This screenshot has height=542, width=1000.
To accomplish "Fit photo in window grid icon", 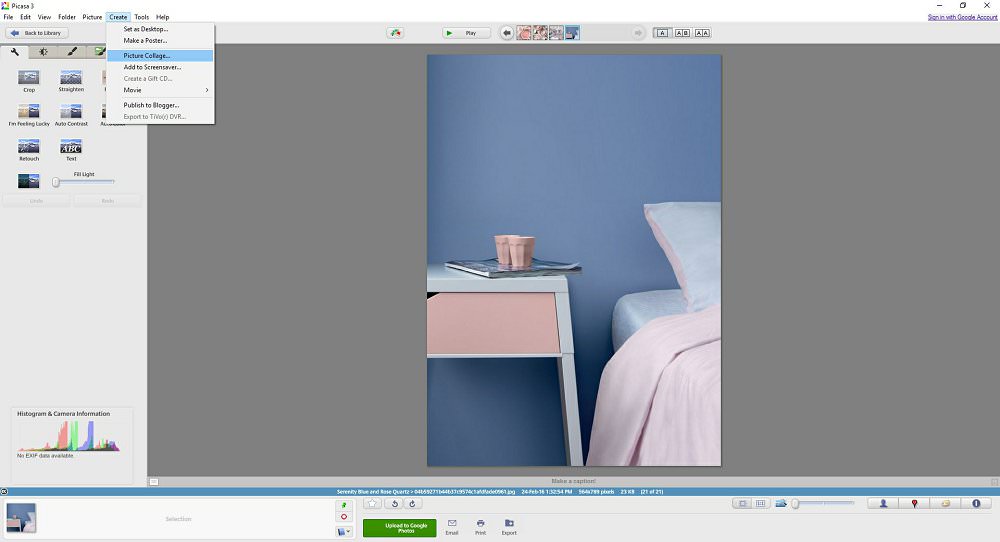I will click(760, 504).
